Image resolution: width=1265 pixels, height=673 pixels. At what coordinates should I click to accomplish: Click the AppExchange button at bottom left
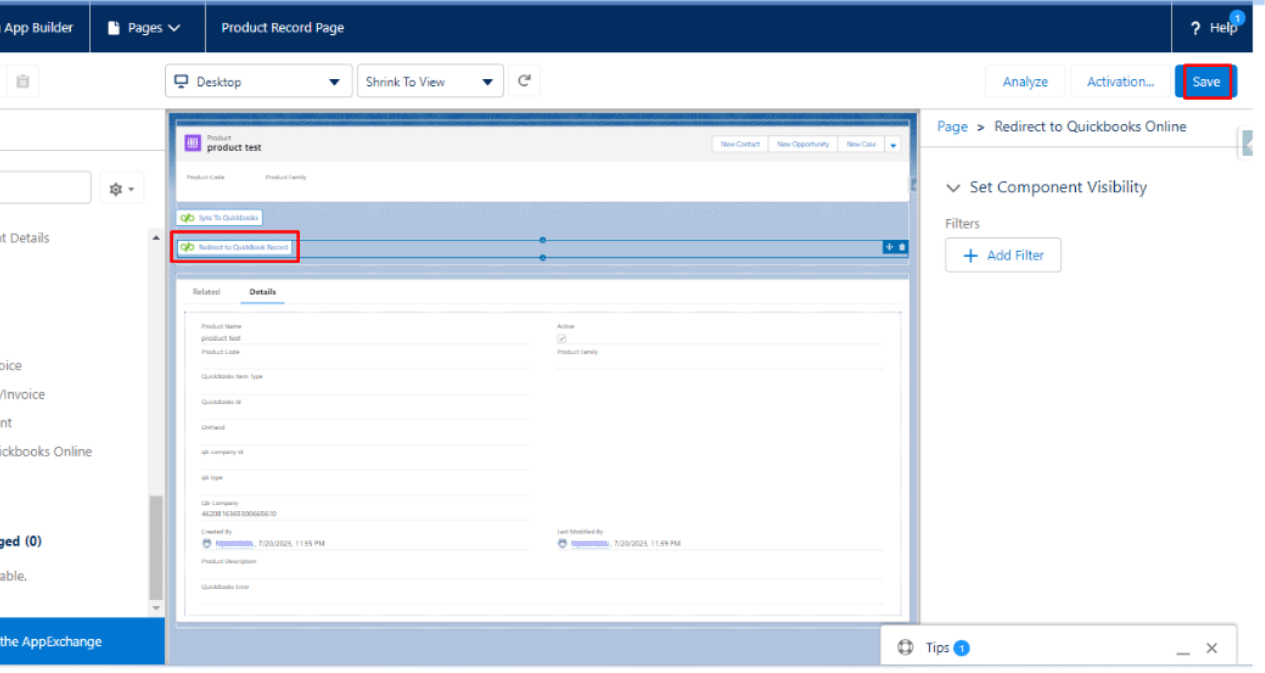(82, 641)
